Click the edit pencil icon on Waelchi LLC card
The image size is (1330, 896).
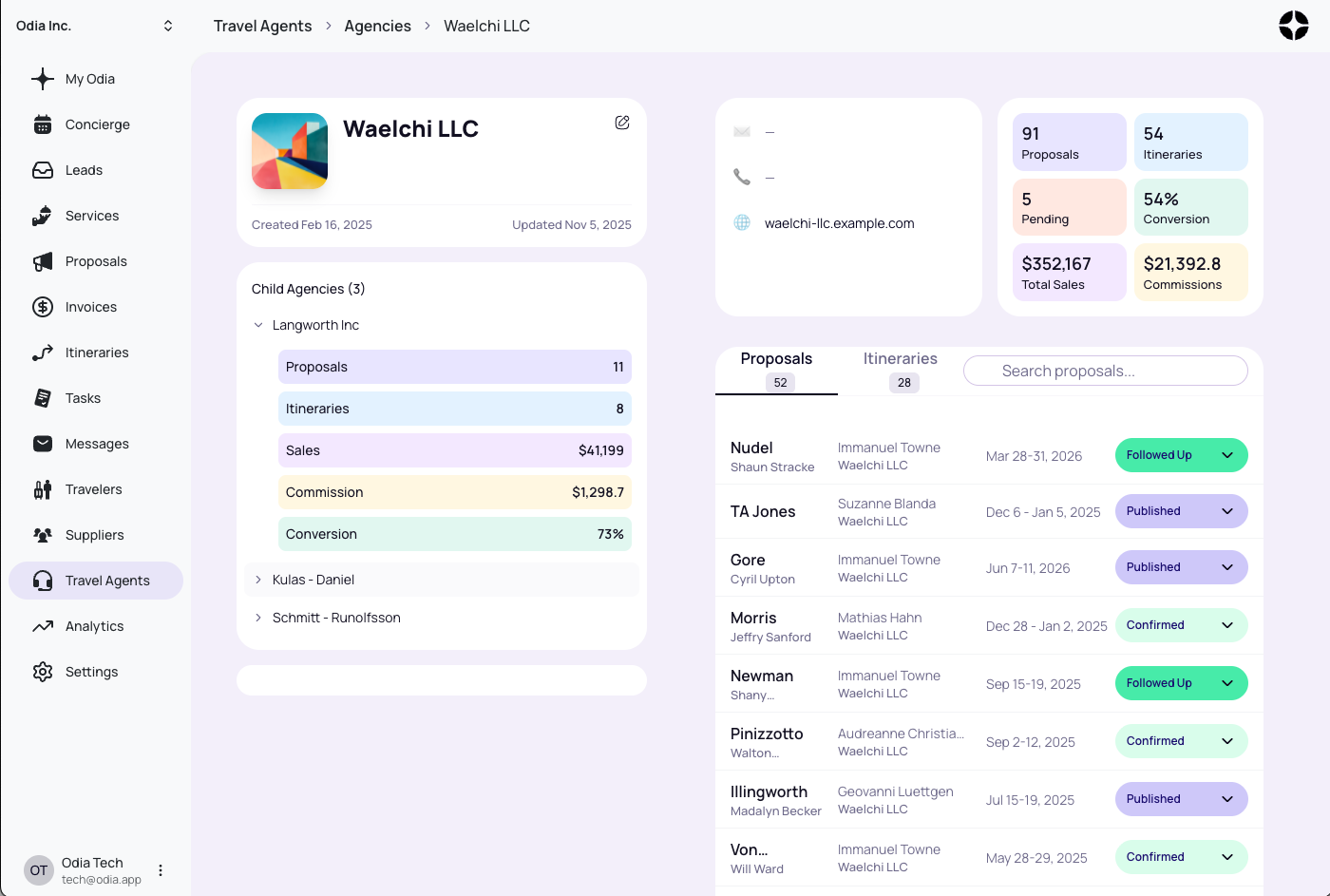(x=622, y=123)
